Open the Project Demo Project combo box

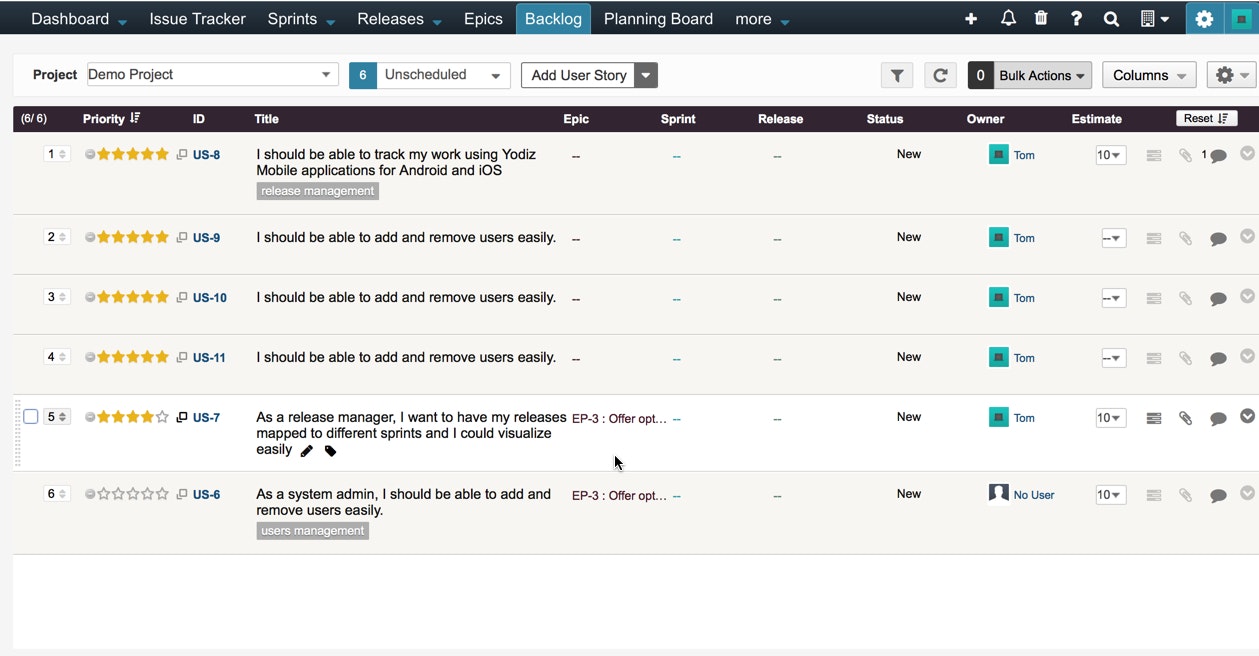click(212, 75)
